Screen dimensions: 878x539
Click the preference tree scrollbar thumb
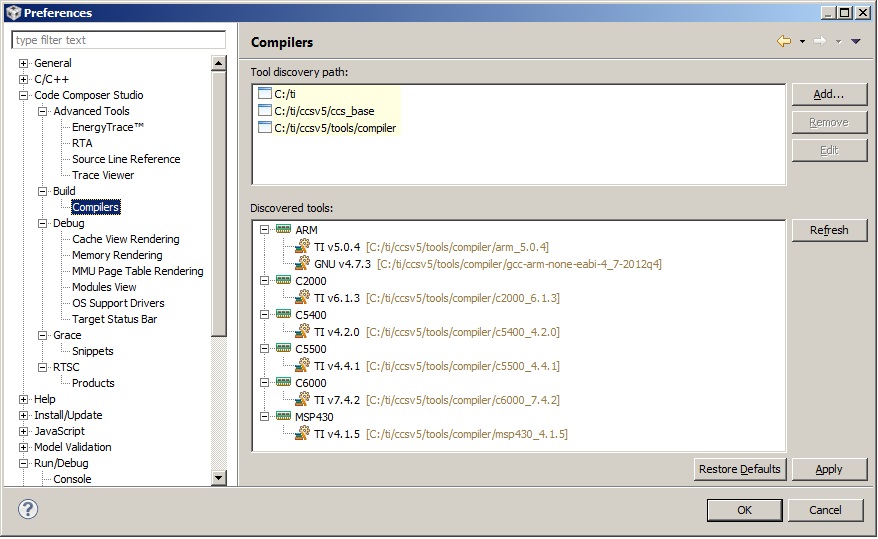point(218,204)
